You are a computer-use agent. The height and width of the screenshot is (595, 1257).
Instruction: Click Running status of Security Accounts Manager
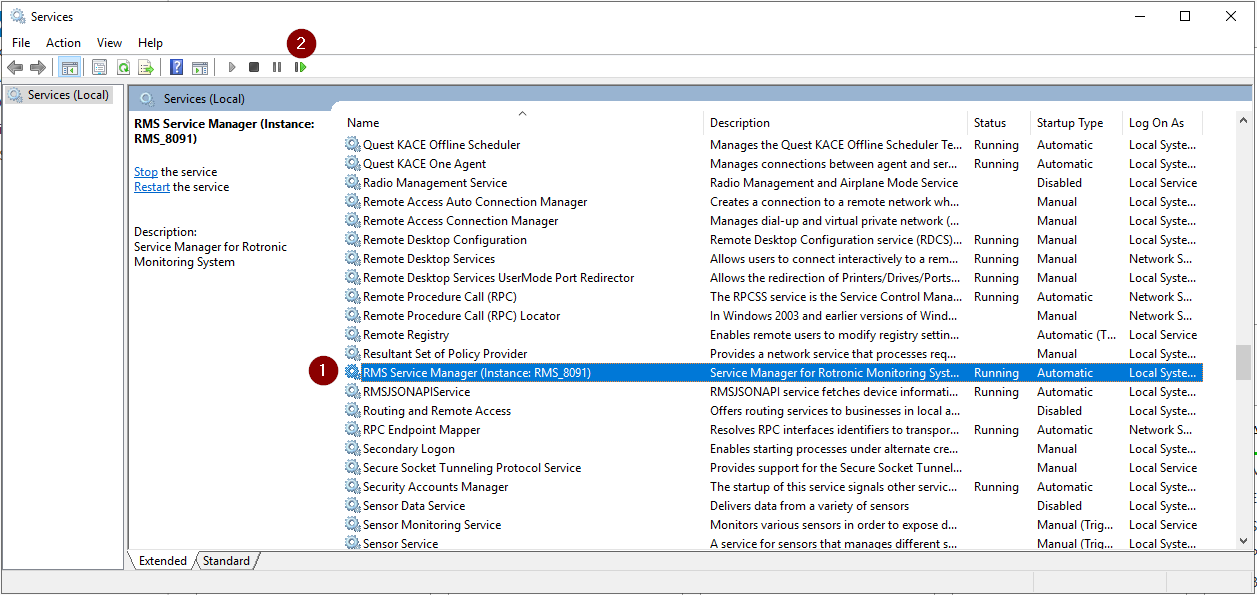click(x=996, y=487)
